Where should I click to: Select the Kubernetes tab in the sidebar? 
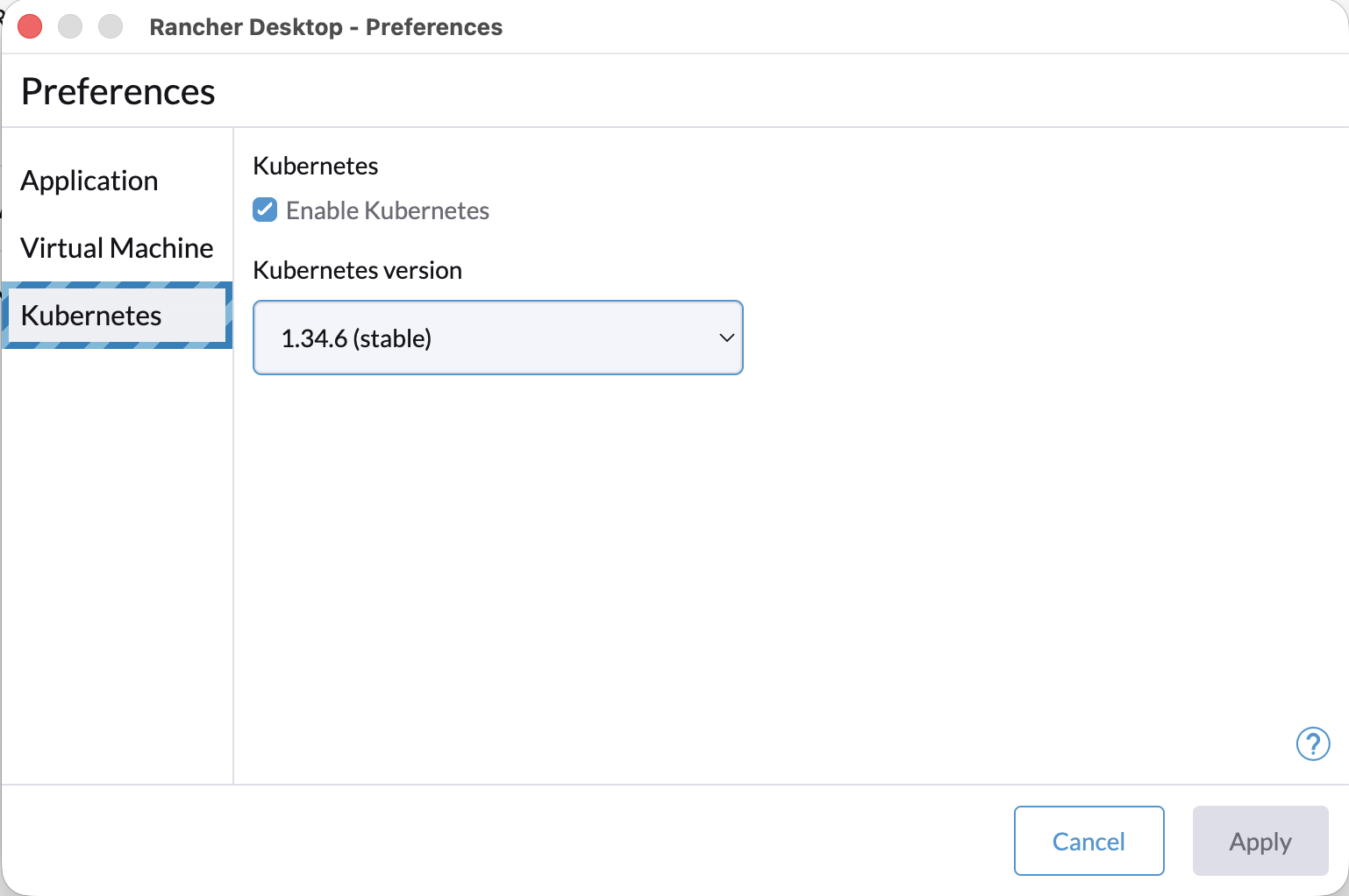click(117, 316)
